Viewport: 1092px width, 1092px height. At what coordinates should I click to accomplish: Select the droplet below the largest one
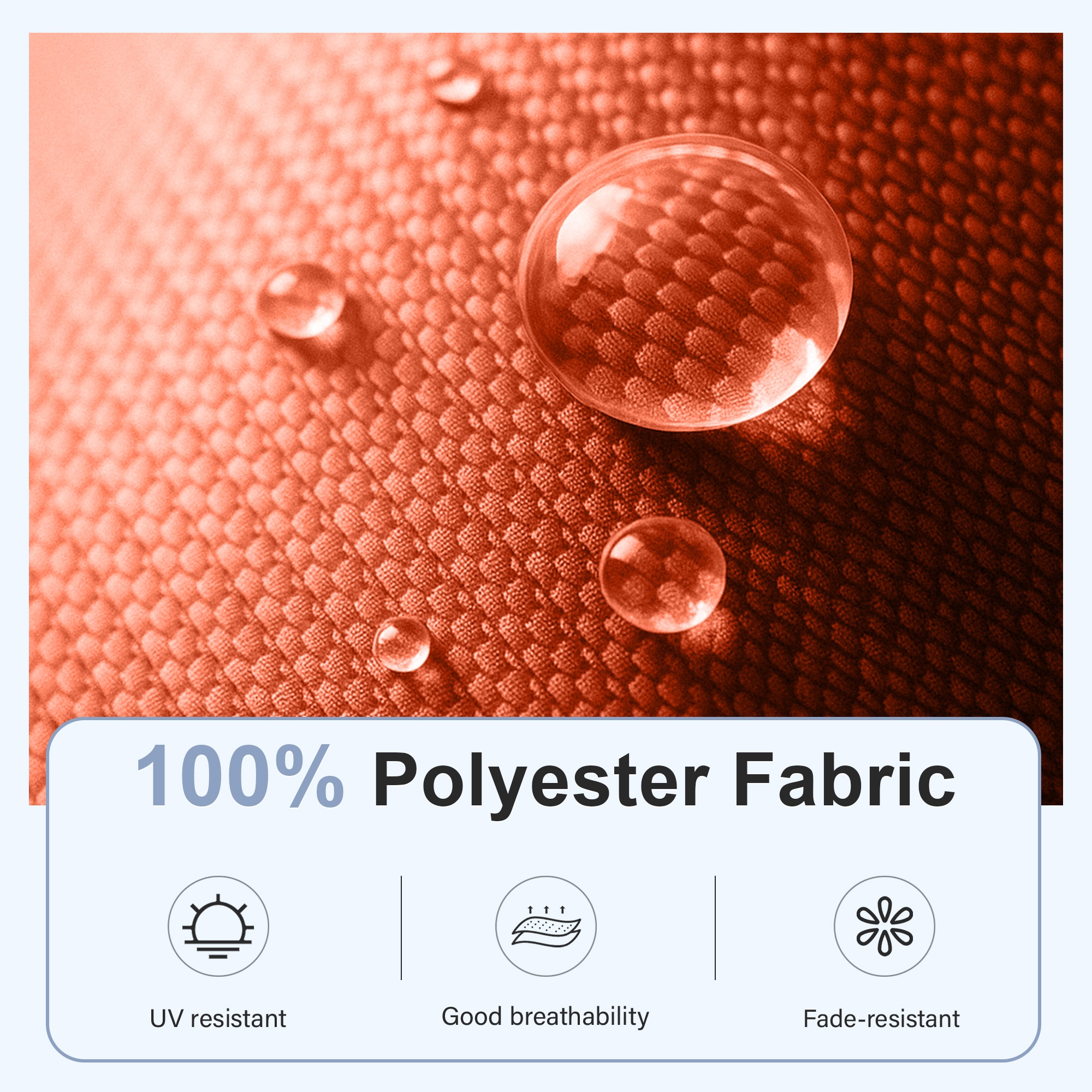click(x=662, y=574)
